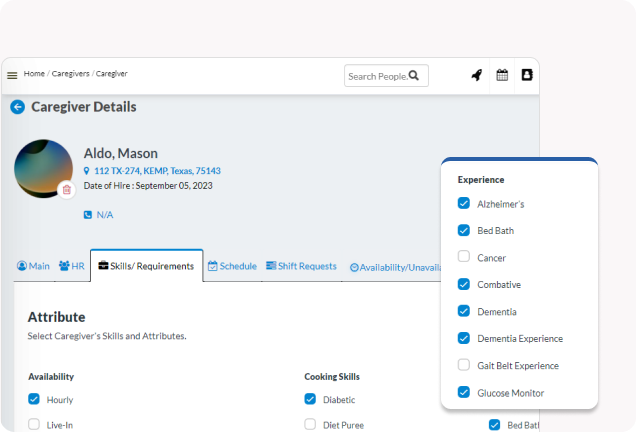Viewport: 636px width, 432px height.
Task: Click the rocket icon in header
Action: tap(476, 75)
